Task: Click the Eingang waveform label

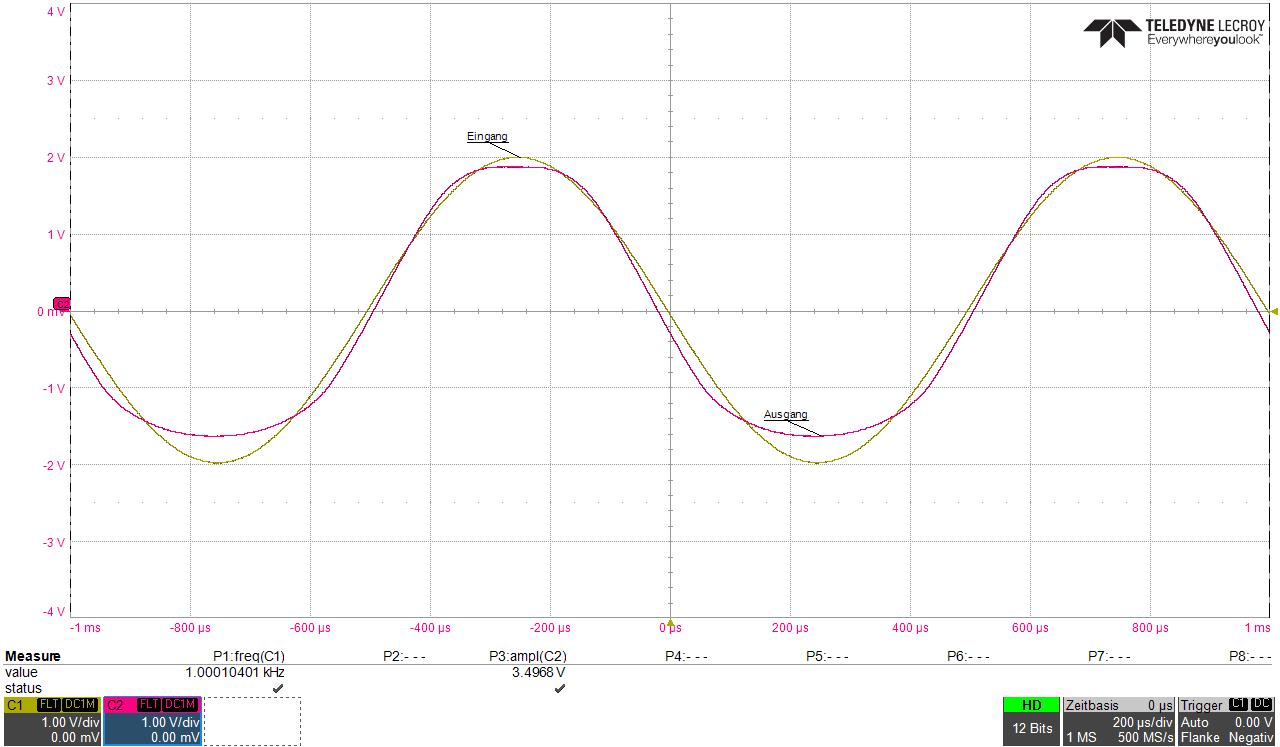Action: tap(487, 136)
